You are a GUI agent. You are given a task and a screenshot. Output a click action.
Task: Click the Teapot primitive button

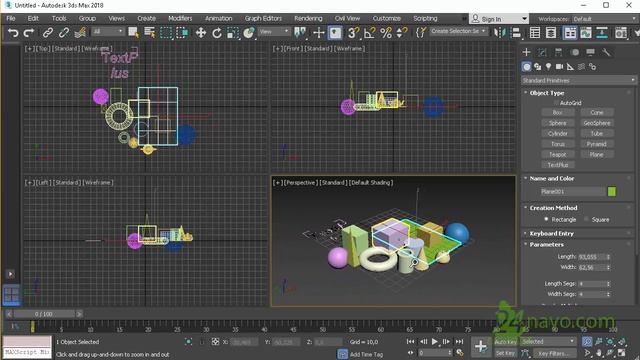click(558, 155)
